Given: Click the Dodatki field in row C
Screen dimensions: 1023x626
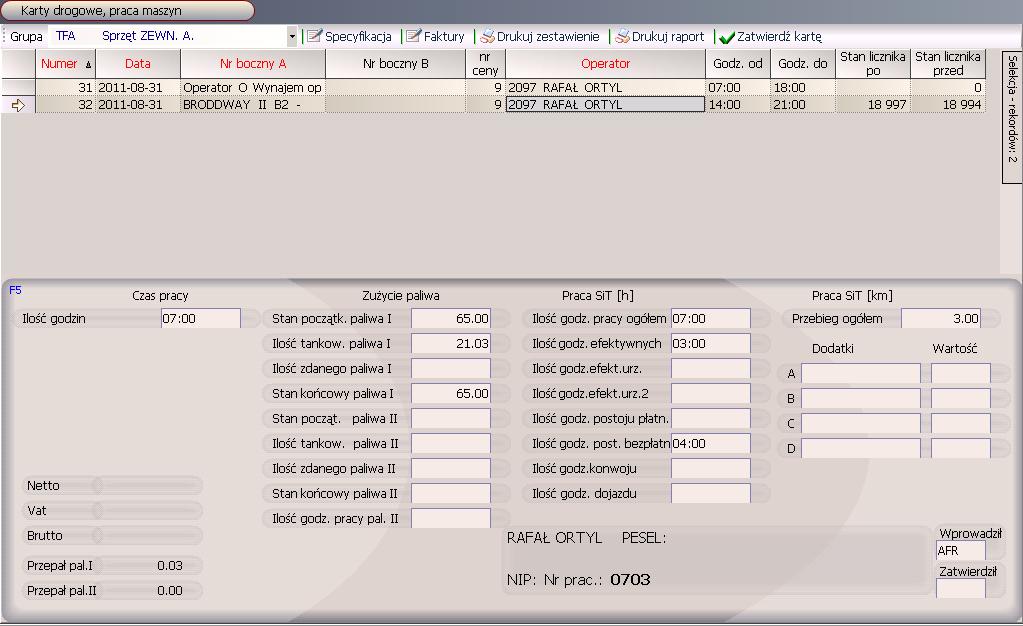Looking at the screenshot, I should pyautogui.click(x=861, y=423).
